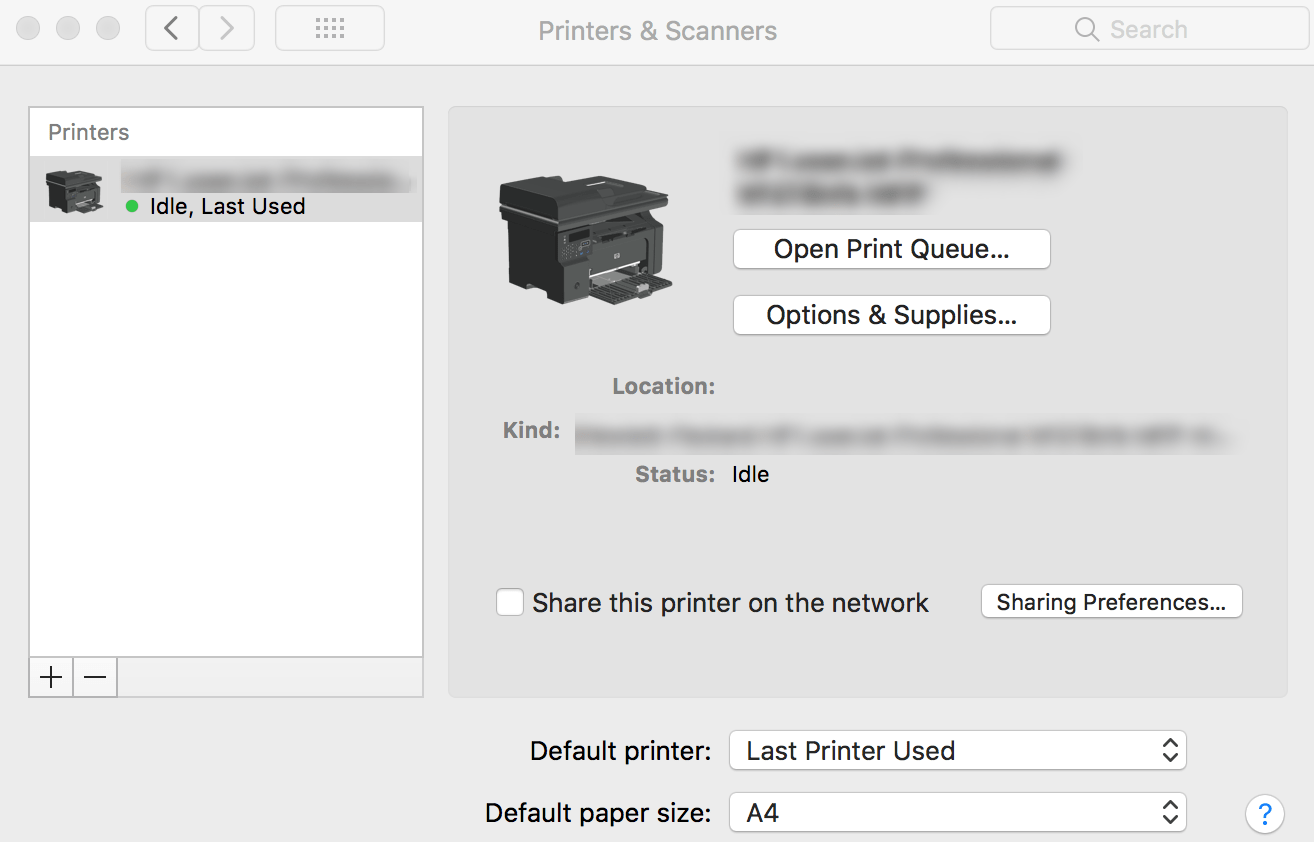Screen dimensions: 1314x842
Task: Click inside the Search input field
Action: coord(1160,29)
